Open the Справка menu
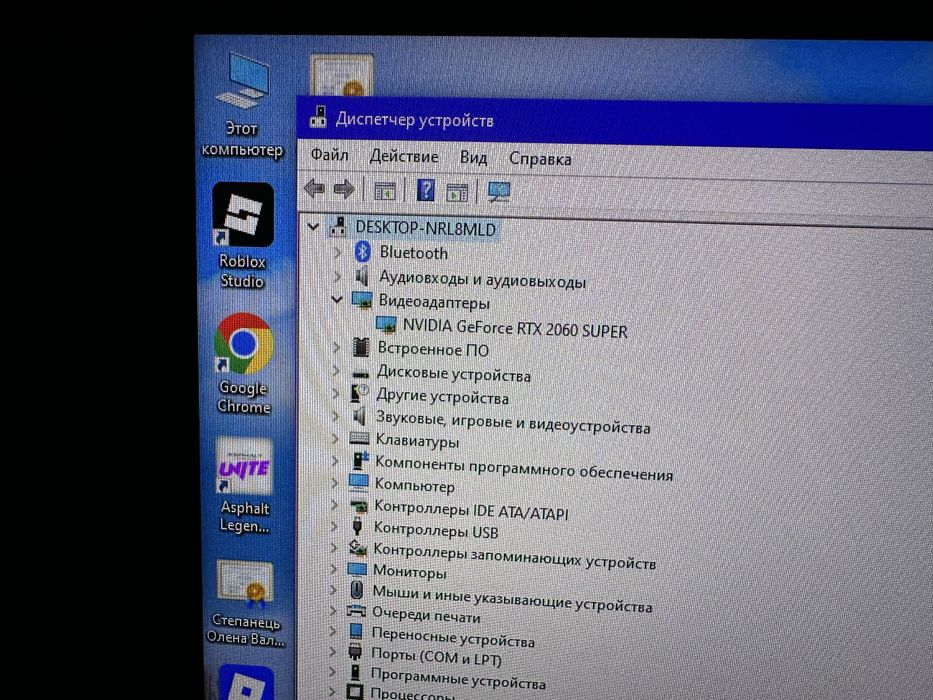933x700 pixels. pos(540,159)
